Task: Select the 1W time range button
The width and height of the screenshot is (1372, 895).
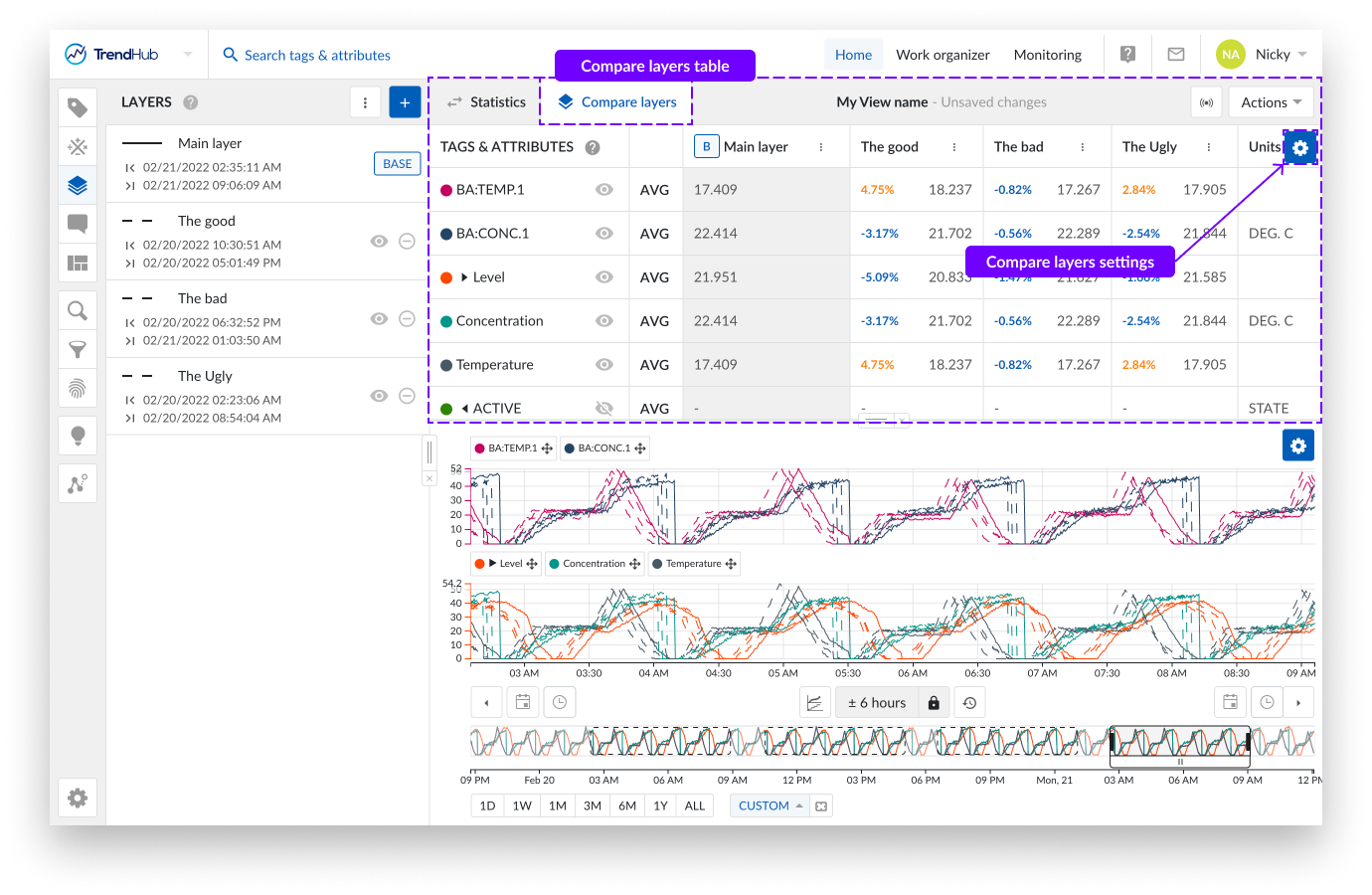Action: tap(522, 805)
